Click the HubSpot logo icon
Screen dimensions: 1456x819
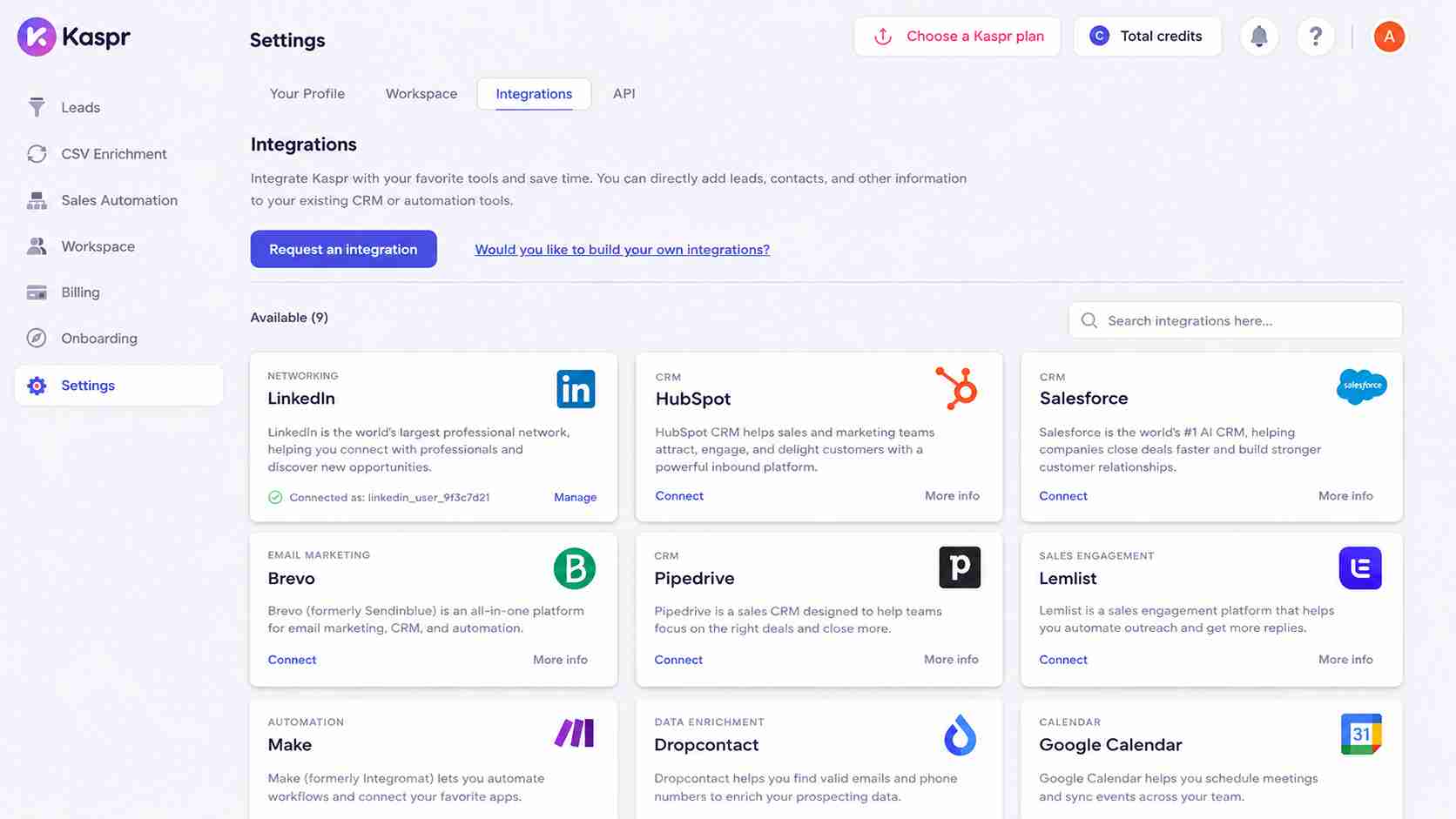957,388
